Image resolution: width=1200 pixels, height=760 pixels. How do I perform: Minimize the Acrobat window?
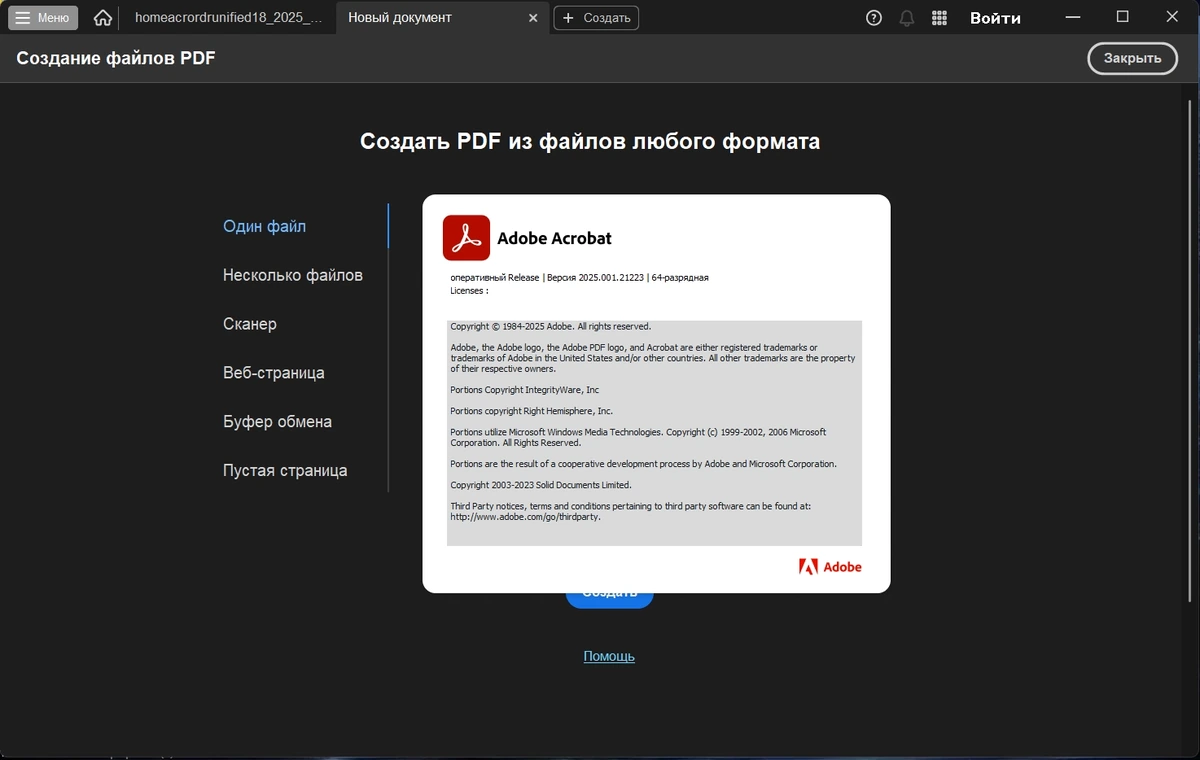(1073, 17)
